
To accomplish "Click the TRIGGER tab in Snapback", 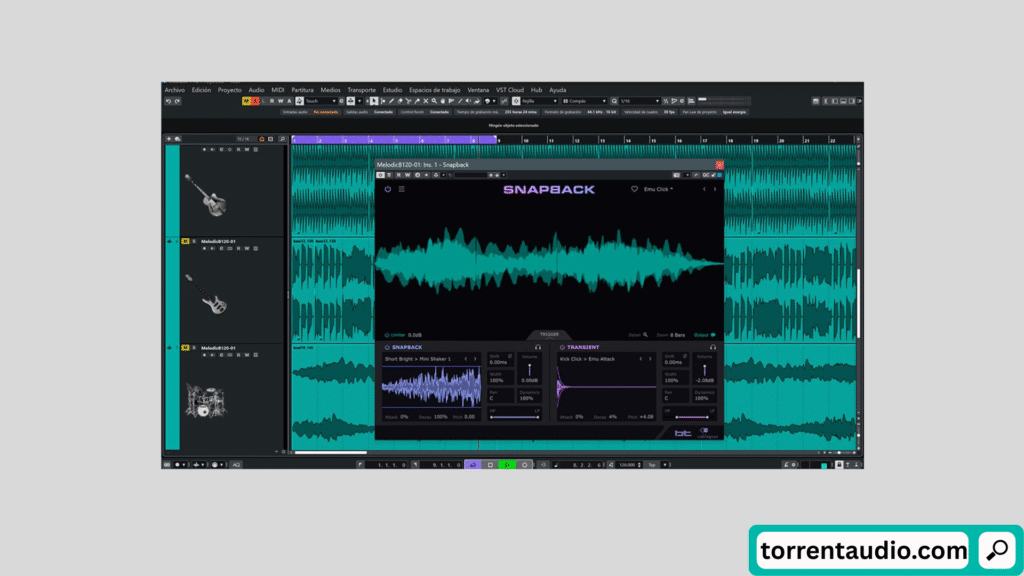I will pos(549,334).
